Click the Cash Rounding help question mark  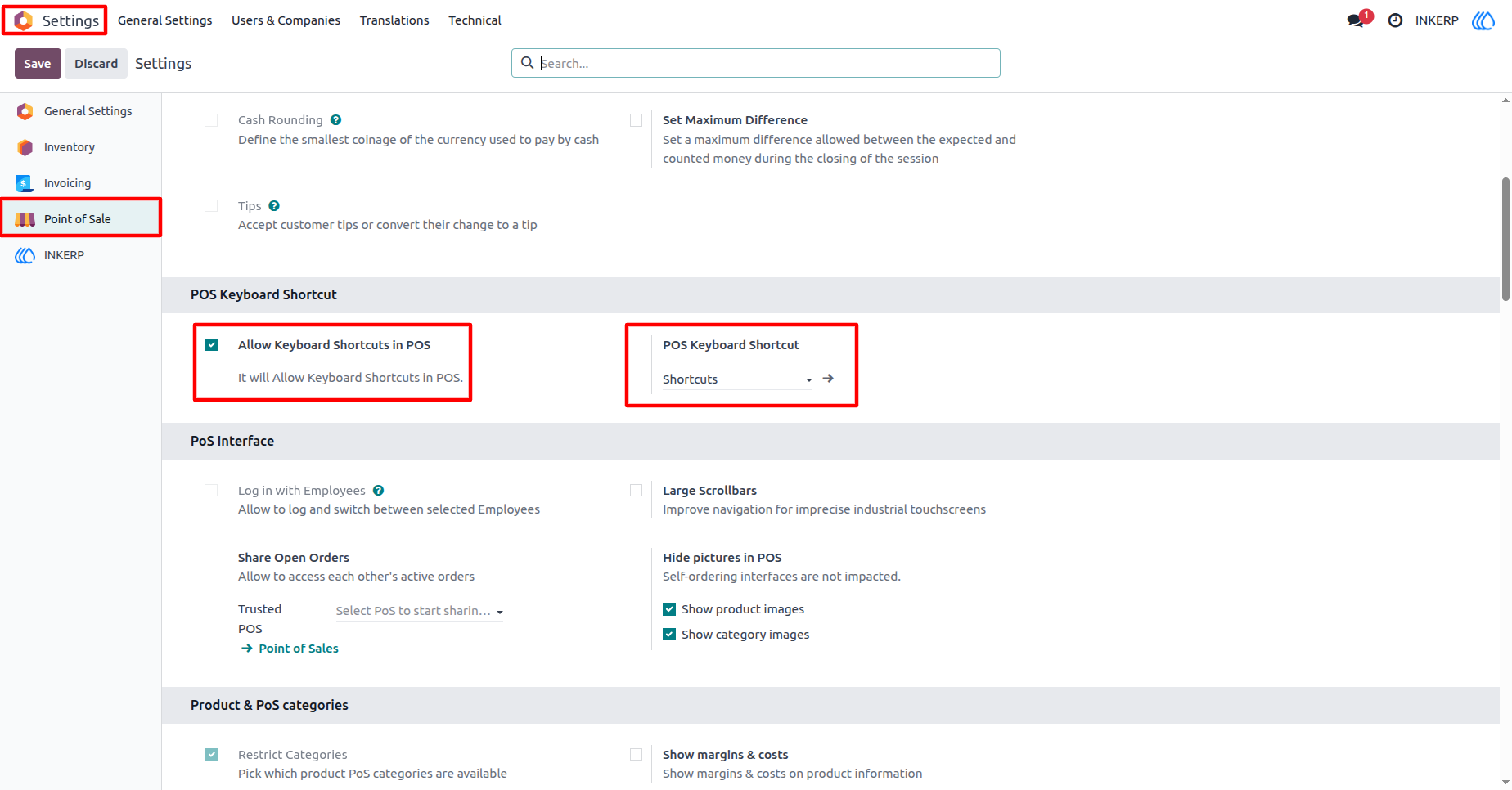pos(335,120)
